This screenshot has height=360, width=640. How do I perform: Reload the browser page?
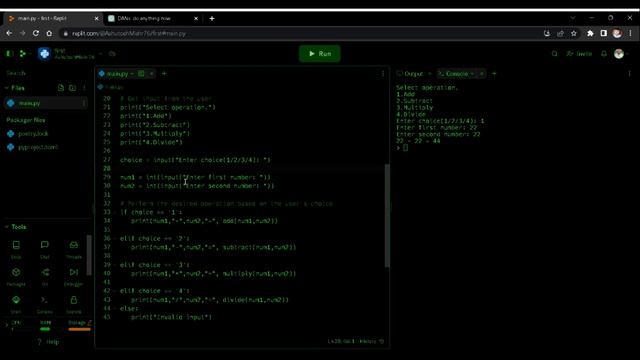tap(36, 33)
